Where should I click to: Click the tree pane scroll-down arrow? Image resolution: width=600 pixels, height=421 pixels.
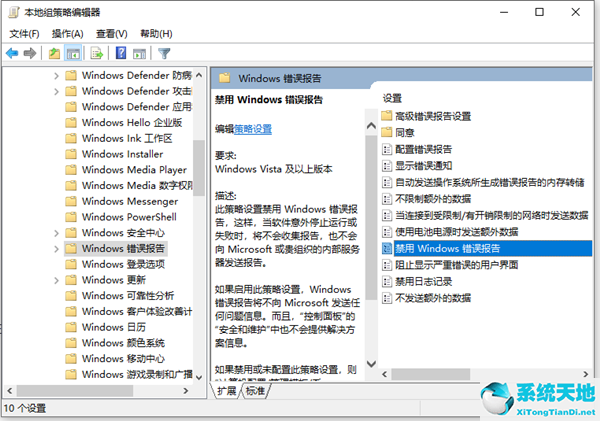[x=199, y=377]
